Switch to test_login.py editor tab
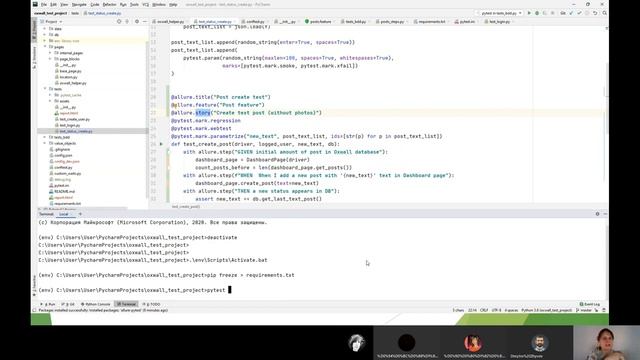The width and height of the screenshot is (640, 360). 500,22
